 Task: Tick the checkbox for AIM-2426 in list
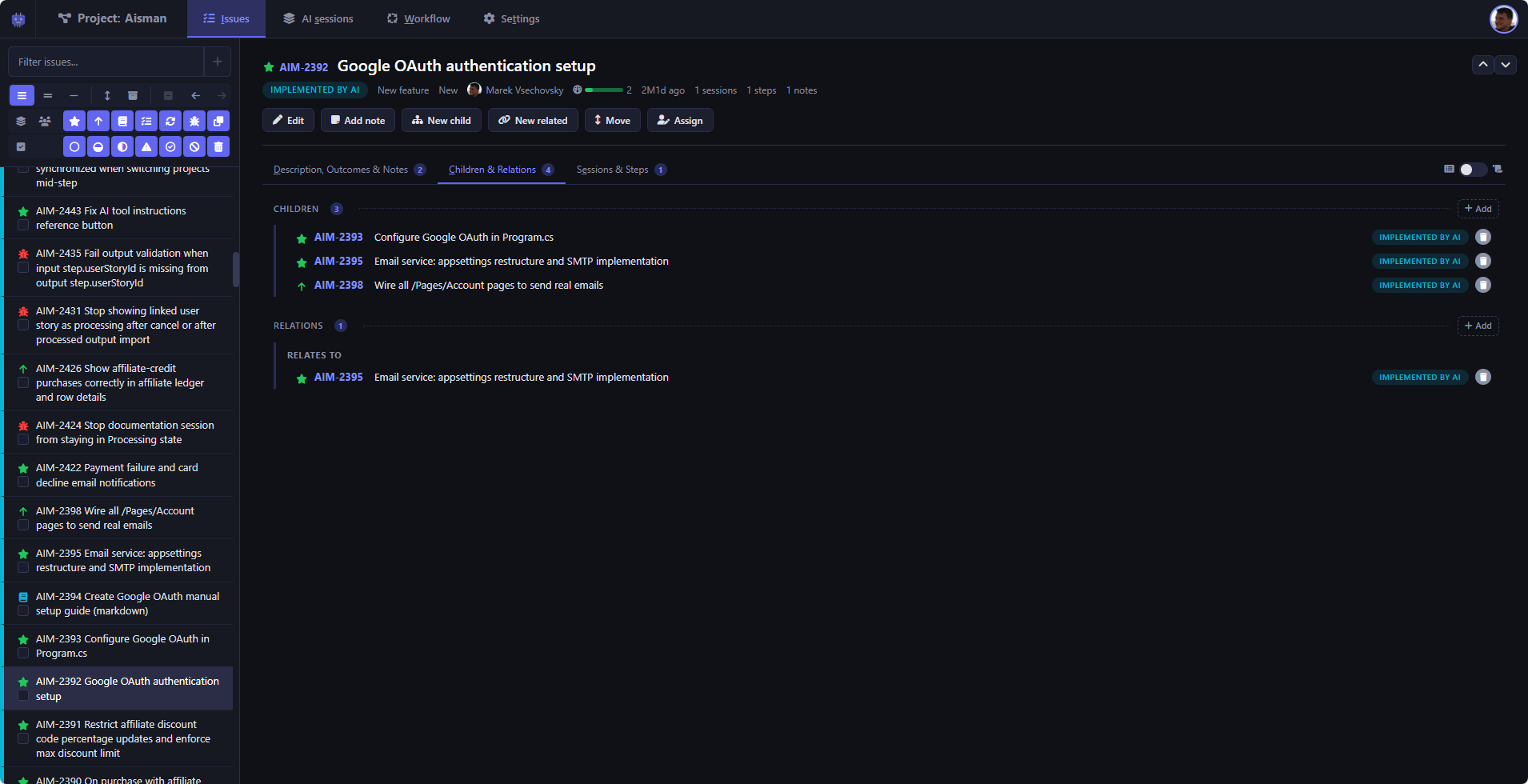(23, 383)
